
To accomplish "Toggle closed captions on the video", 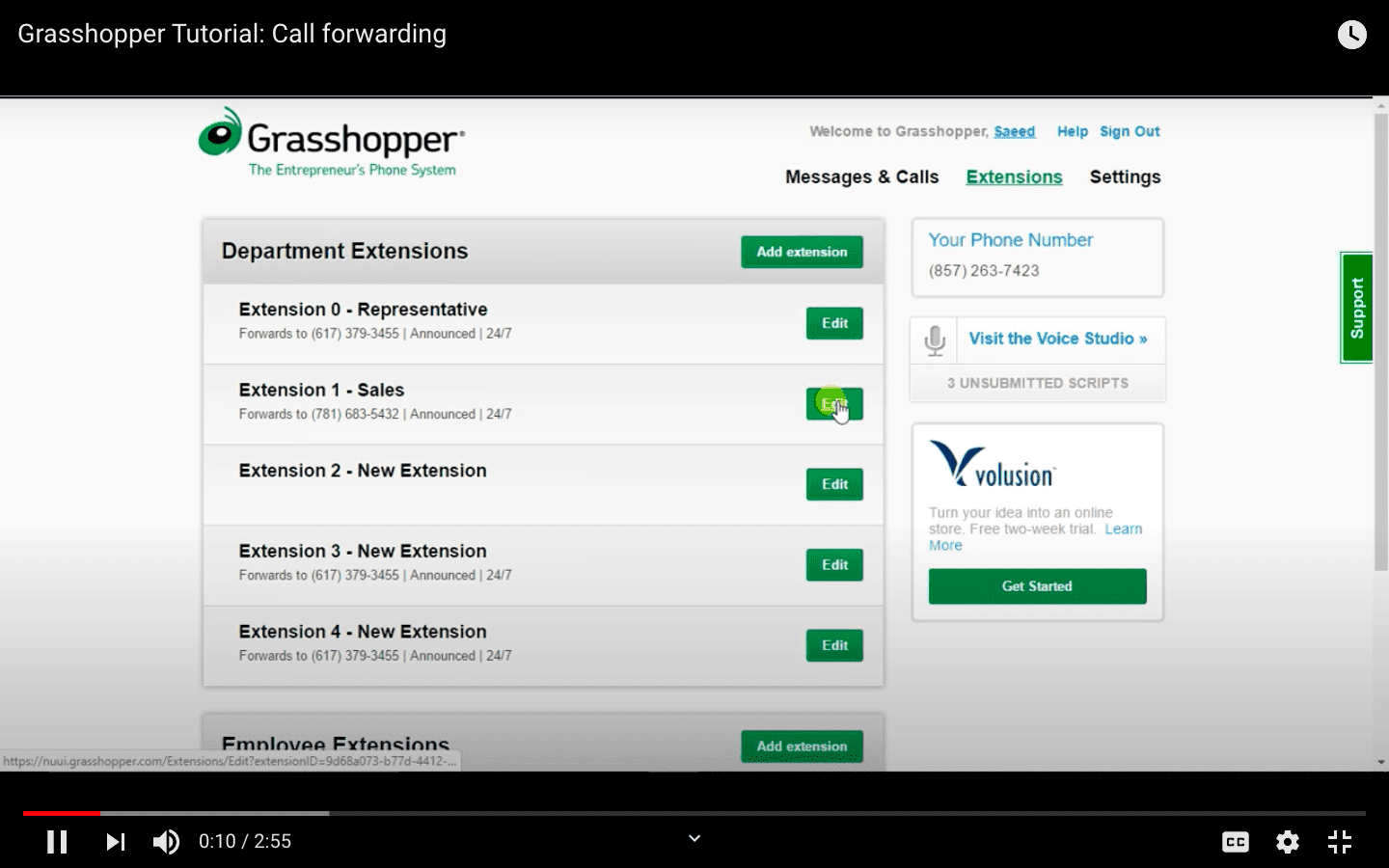I will point(1236,842).
